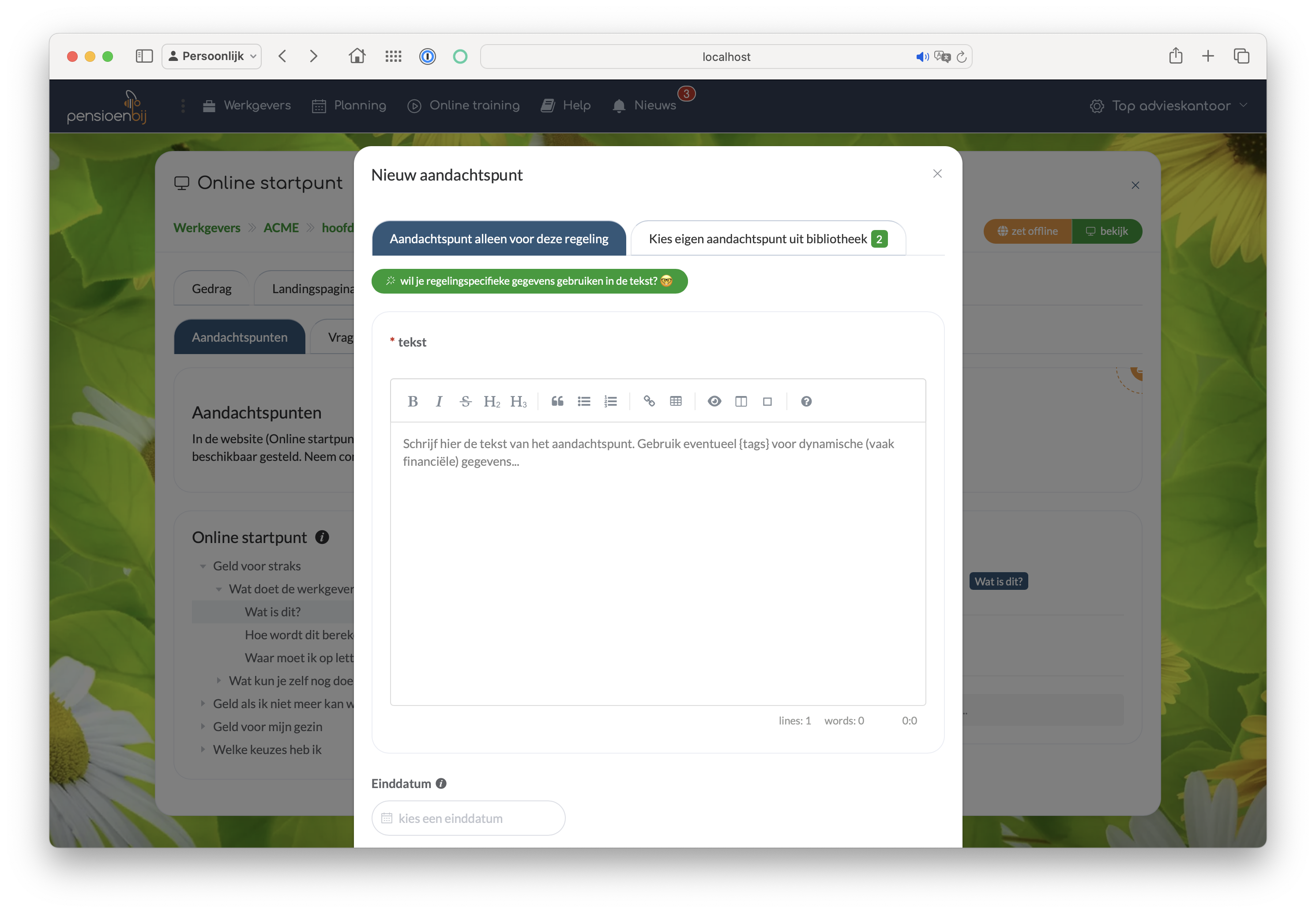Select tab Aandachtspunt alleen voor deze regeling
Viewport: 1316px width, 913px height.
499,238
